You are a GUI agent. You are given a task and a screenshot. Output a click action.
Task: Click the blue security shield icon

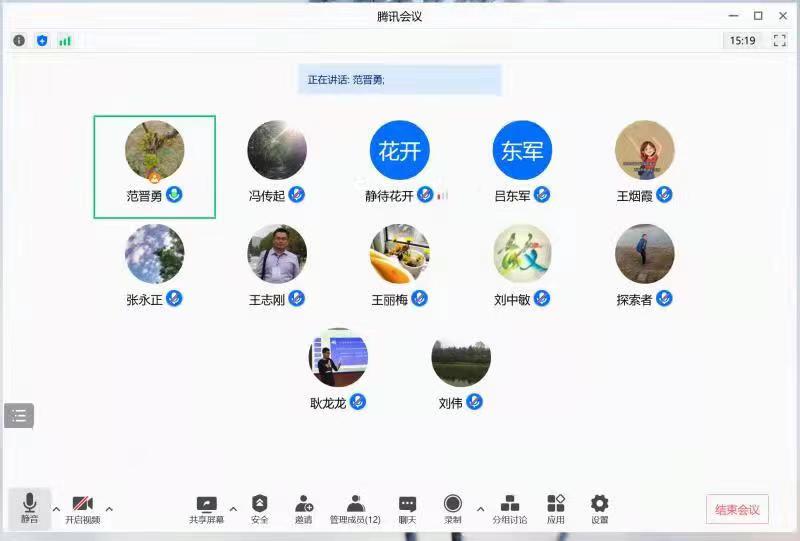coord(42,41)
